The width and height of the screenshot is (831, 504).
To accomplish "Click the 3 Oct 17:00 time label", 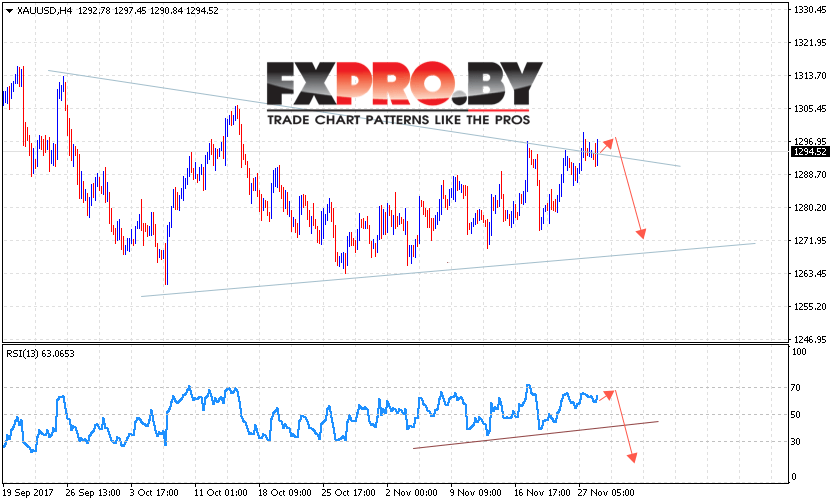I will [154, 493].
